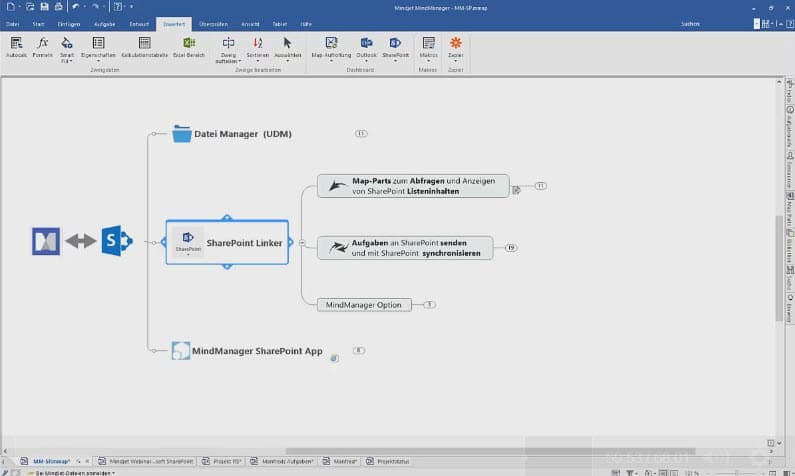Select the Map-Parts zum Abfragen topic
Image resolution: width=795 pixels, height=476 pixels.
(x=413, y=186)
